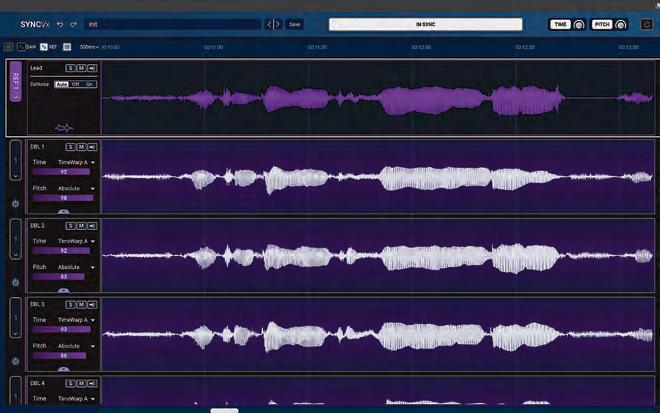Toggle the DBL 1 power icon
The height and width of the screenshot is (413, 660).
point(16,204)
